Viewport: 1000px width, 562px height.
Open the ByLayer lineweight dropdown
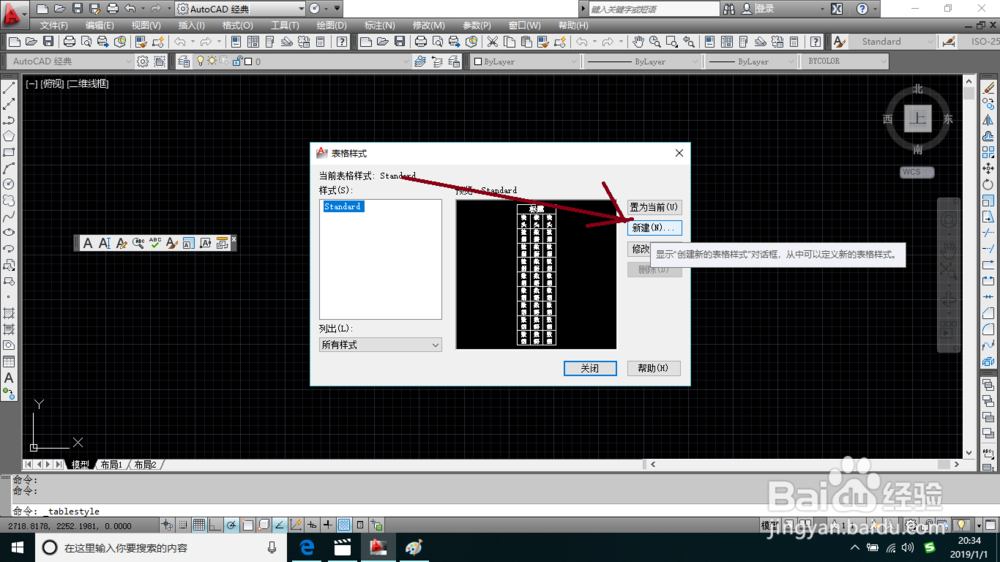(x=751, y=61)
